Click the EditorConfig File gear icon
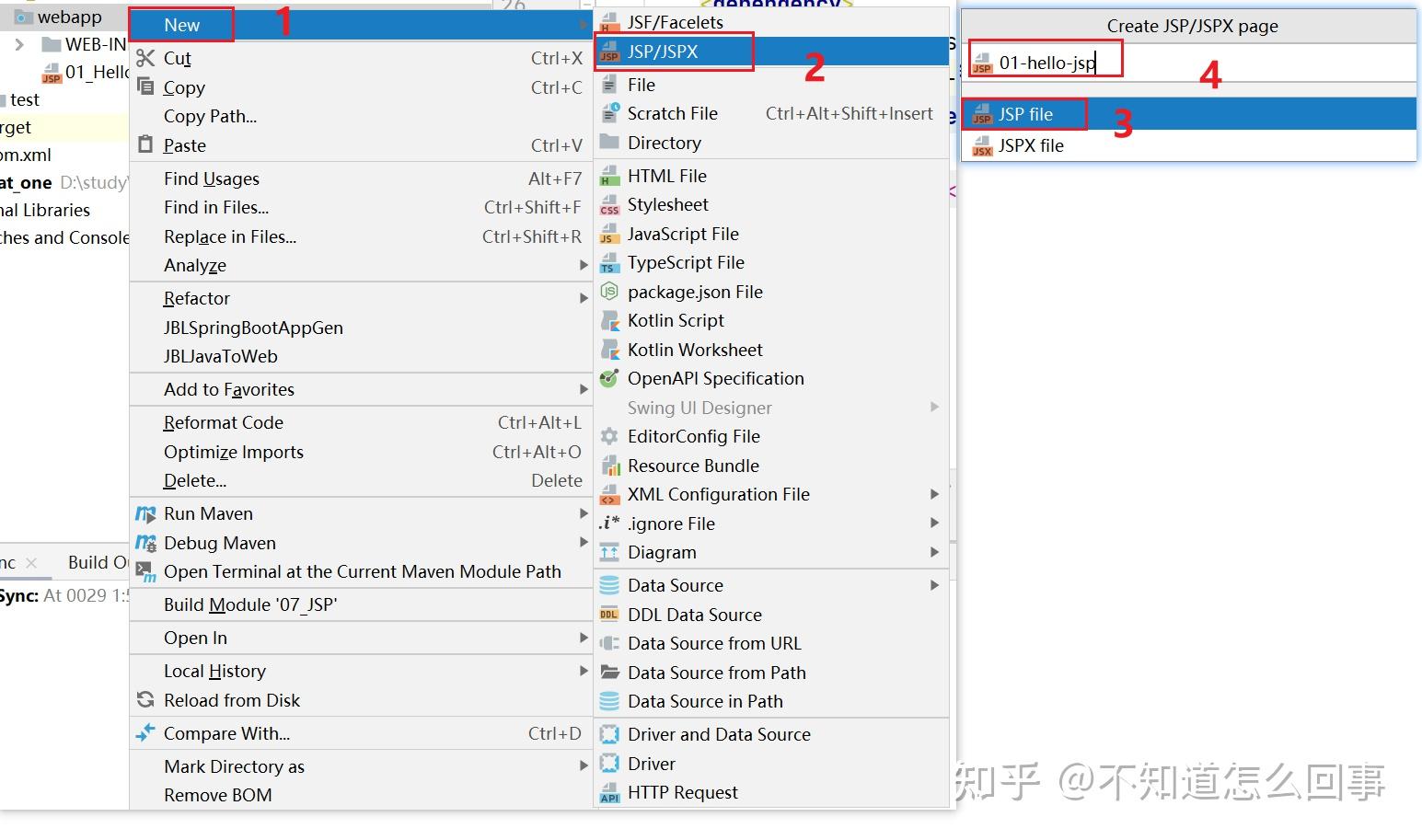Viewport: 1422px width, 840px height. pyautogui.click(x=609, y=436)
